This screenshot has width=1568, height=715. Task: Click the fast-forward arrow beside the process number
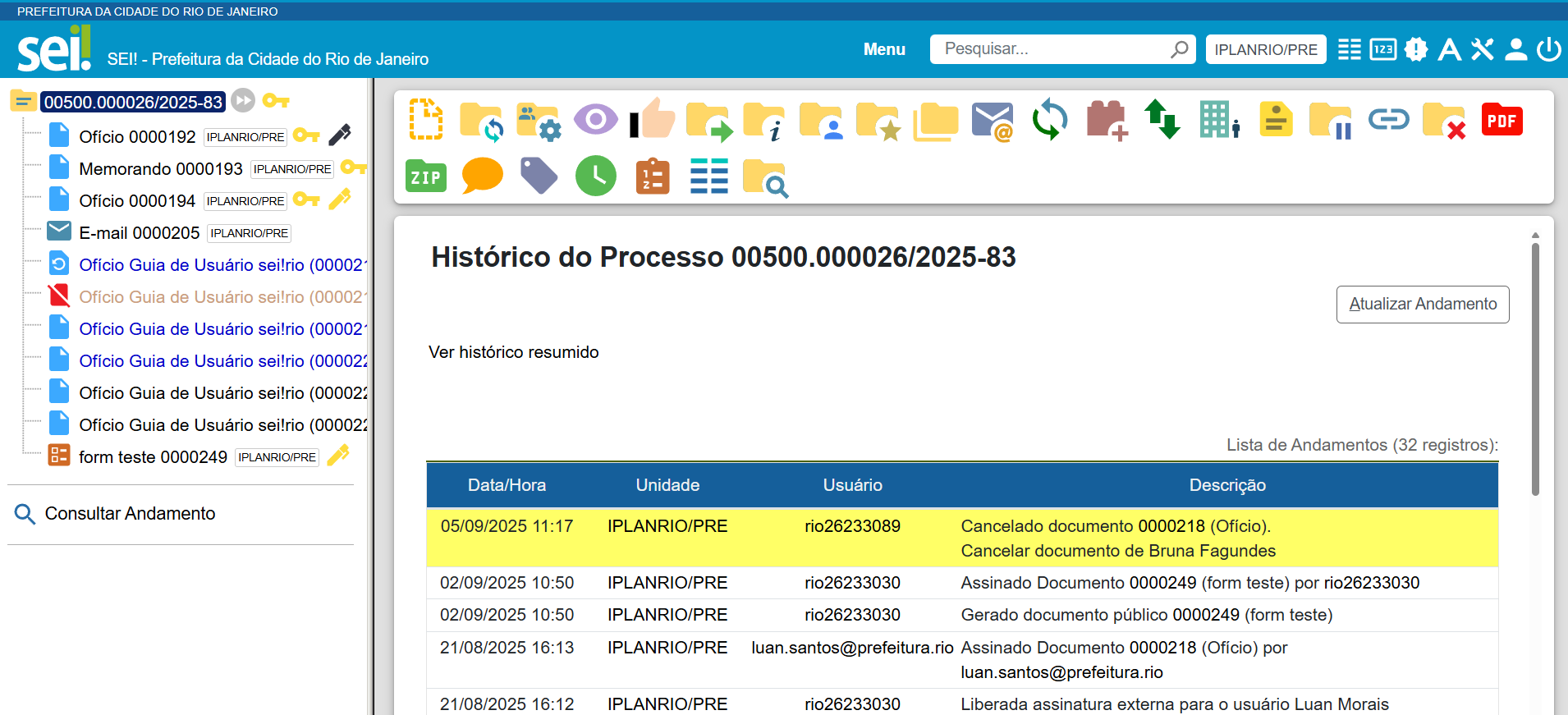243,101
